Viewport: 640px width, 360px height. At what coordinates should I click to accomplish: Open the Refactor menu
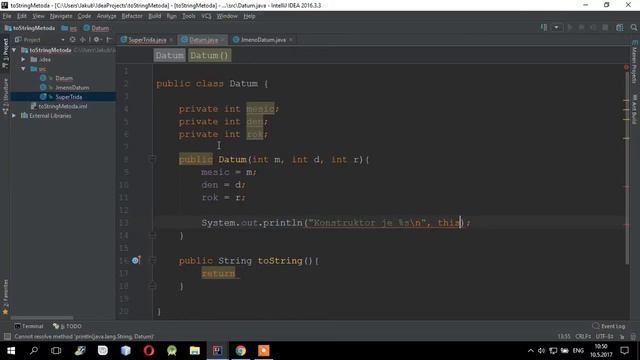coord(132,16)
